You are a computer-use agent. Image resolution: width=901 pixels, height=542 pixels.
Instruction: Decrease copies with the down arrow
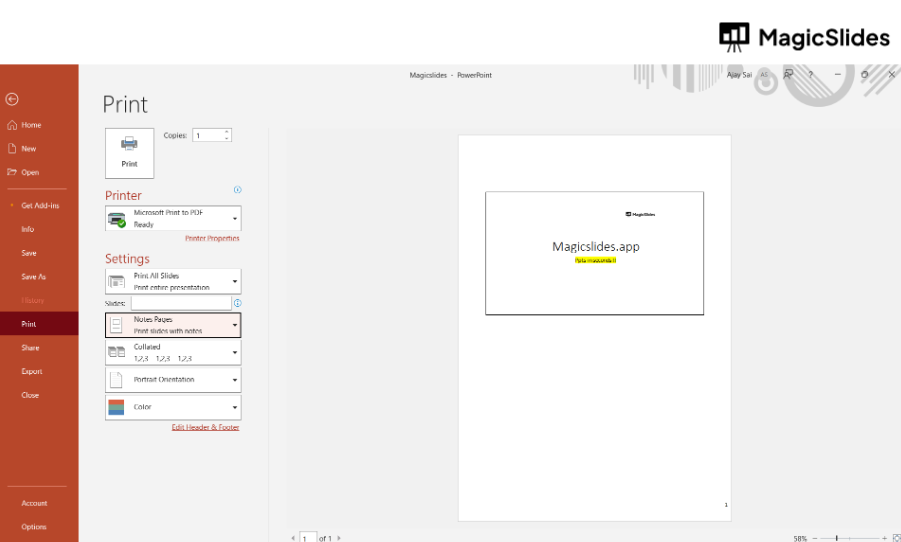pyautogui.click(x=227, y=139)
